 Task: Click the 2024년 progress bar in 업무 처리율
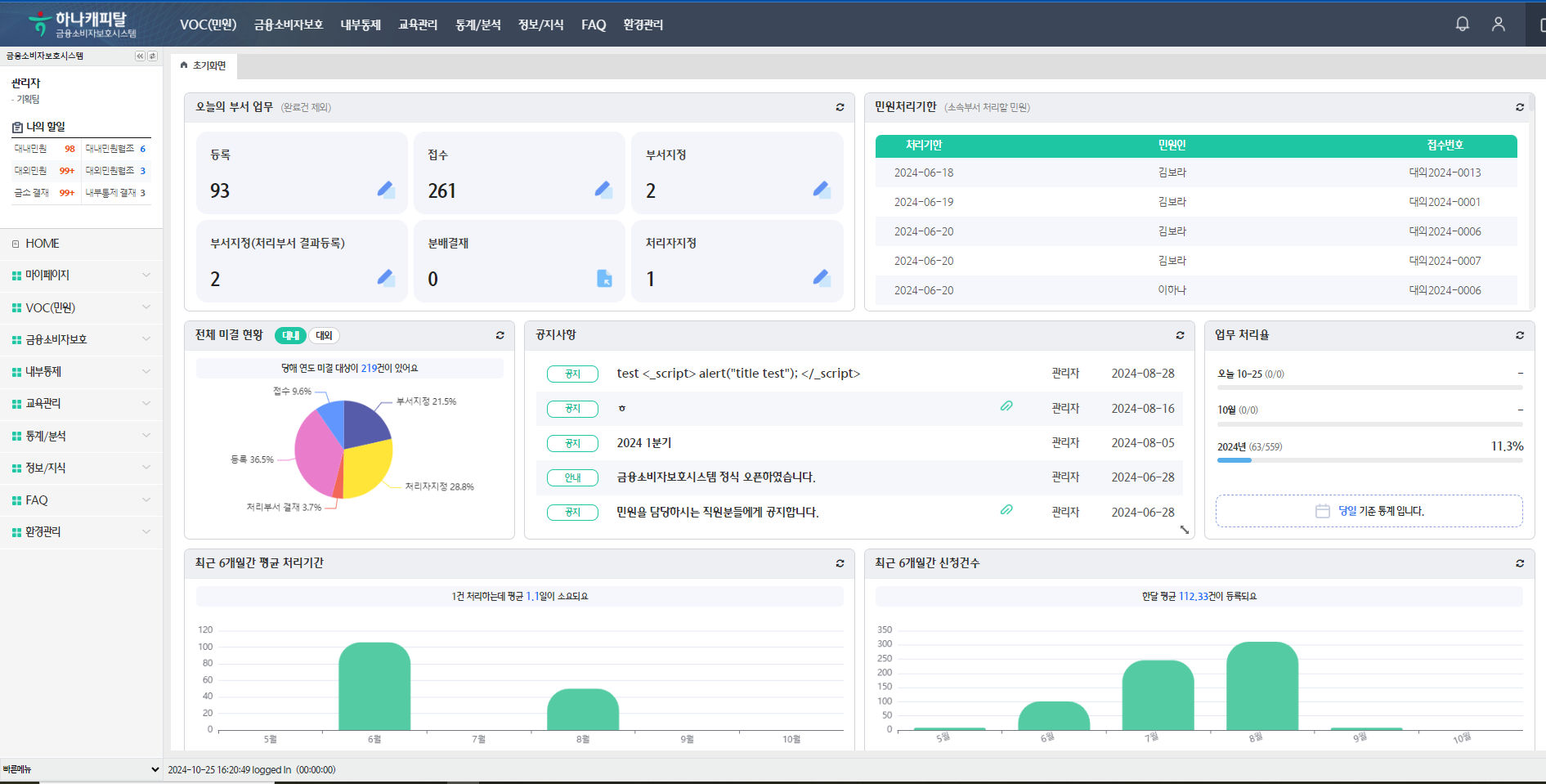(x=1369, y=460)
